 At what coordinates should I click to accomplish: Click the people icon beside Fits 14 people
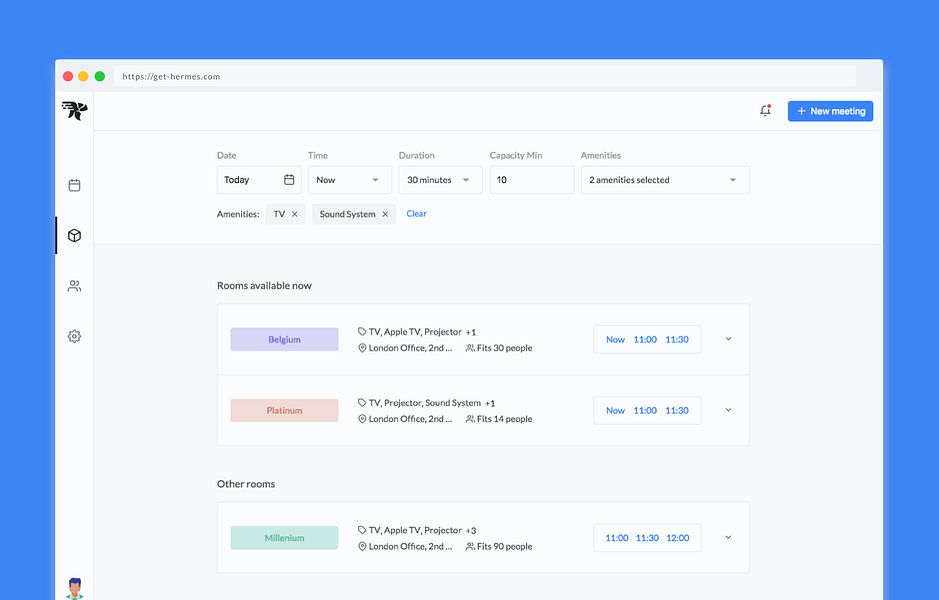[x=470, y=419]
